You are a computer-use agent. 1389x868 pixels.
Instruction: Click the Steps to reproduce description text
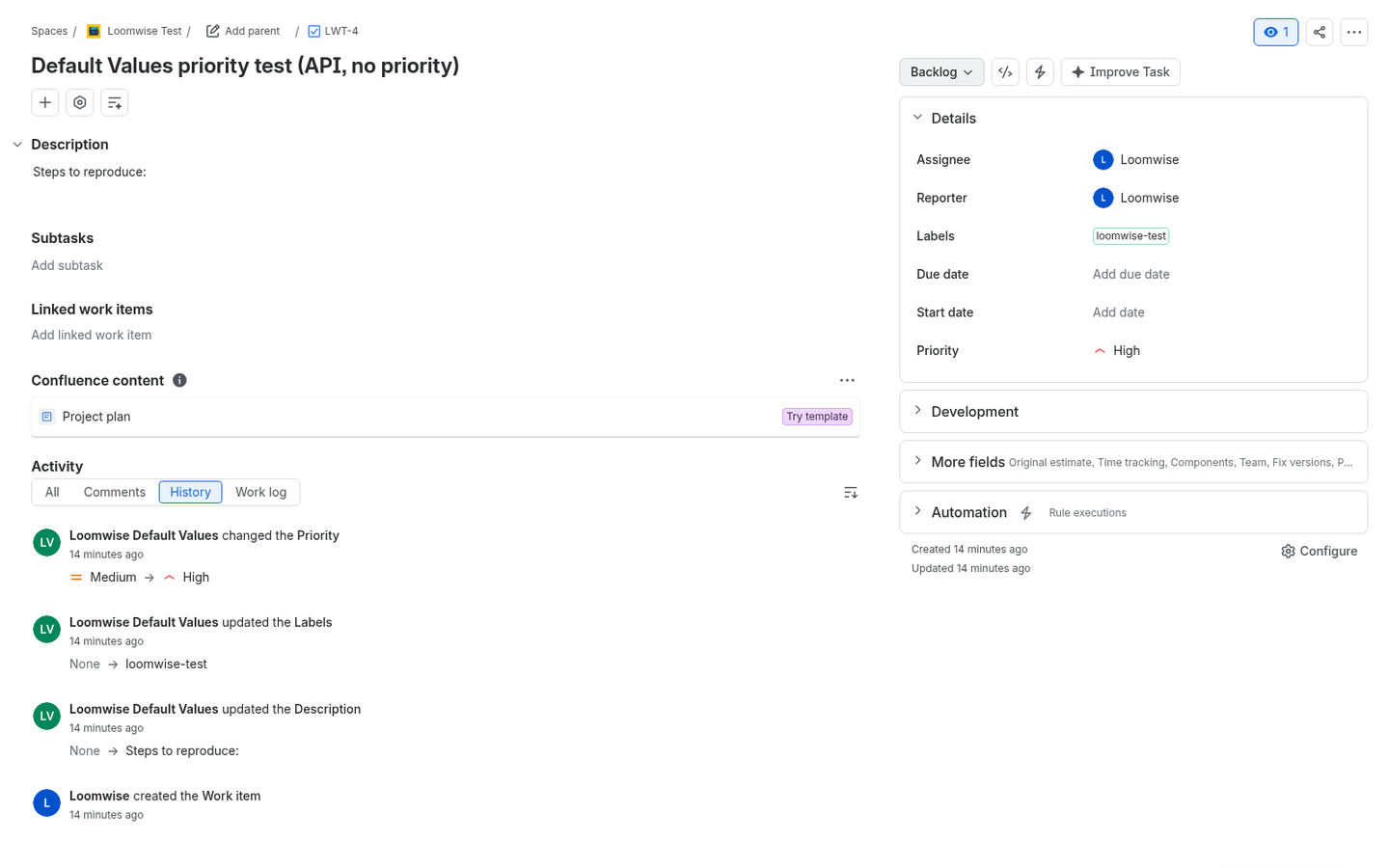[90, 172]
